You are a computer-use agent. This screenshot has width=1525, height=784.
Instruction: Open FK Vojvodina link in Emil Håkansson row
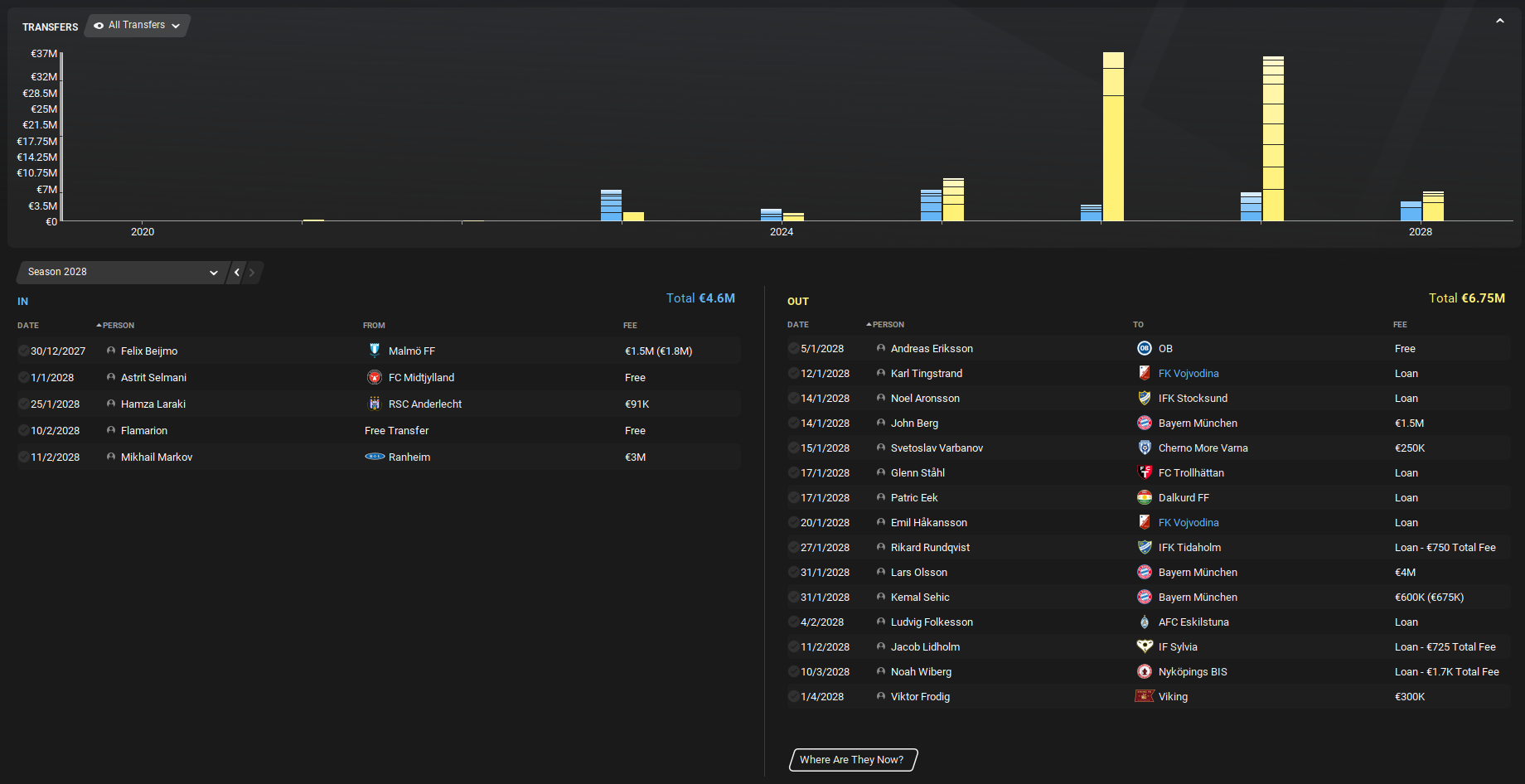coord(1189,522)
